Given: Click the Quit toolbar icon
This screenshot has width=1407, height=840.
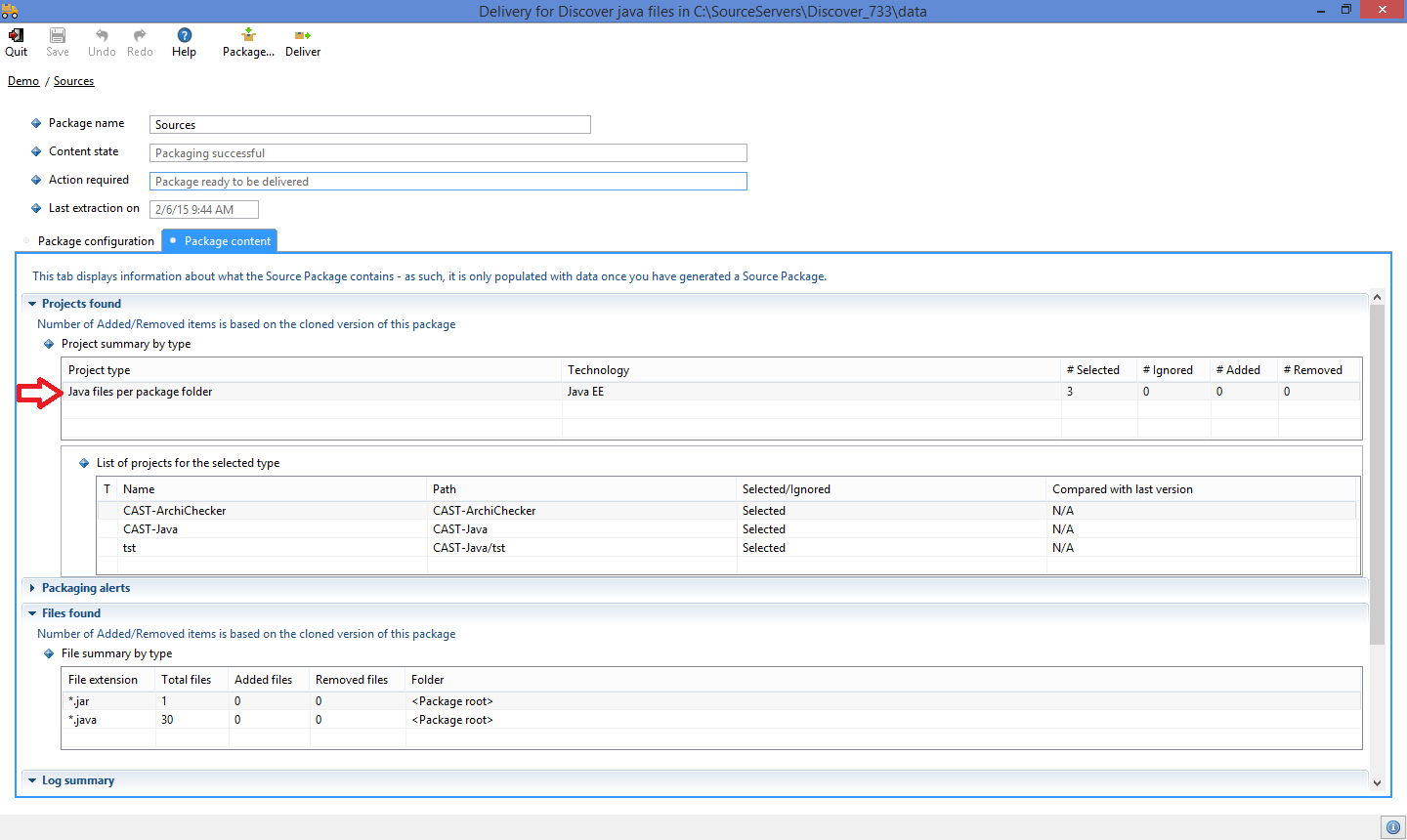Looking at the screenshot, I should pos(16,36).
